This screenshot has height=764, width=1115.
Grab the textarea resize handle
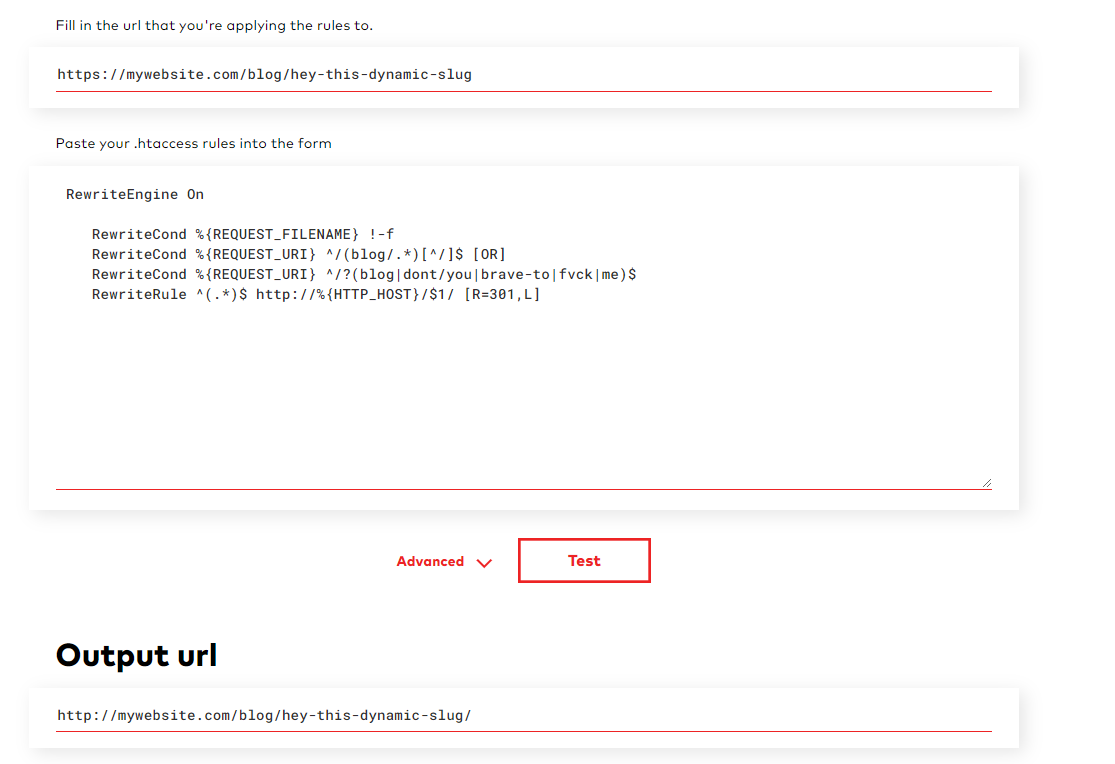986,483
